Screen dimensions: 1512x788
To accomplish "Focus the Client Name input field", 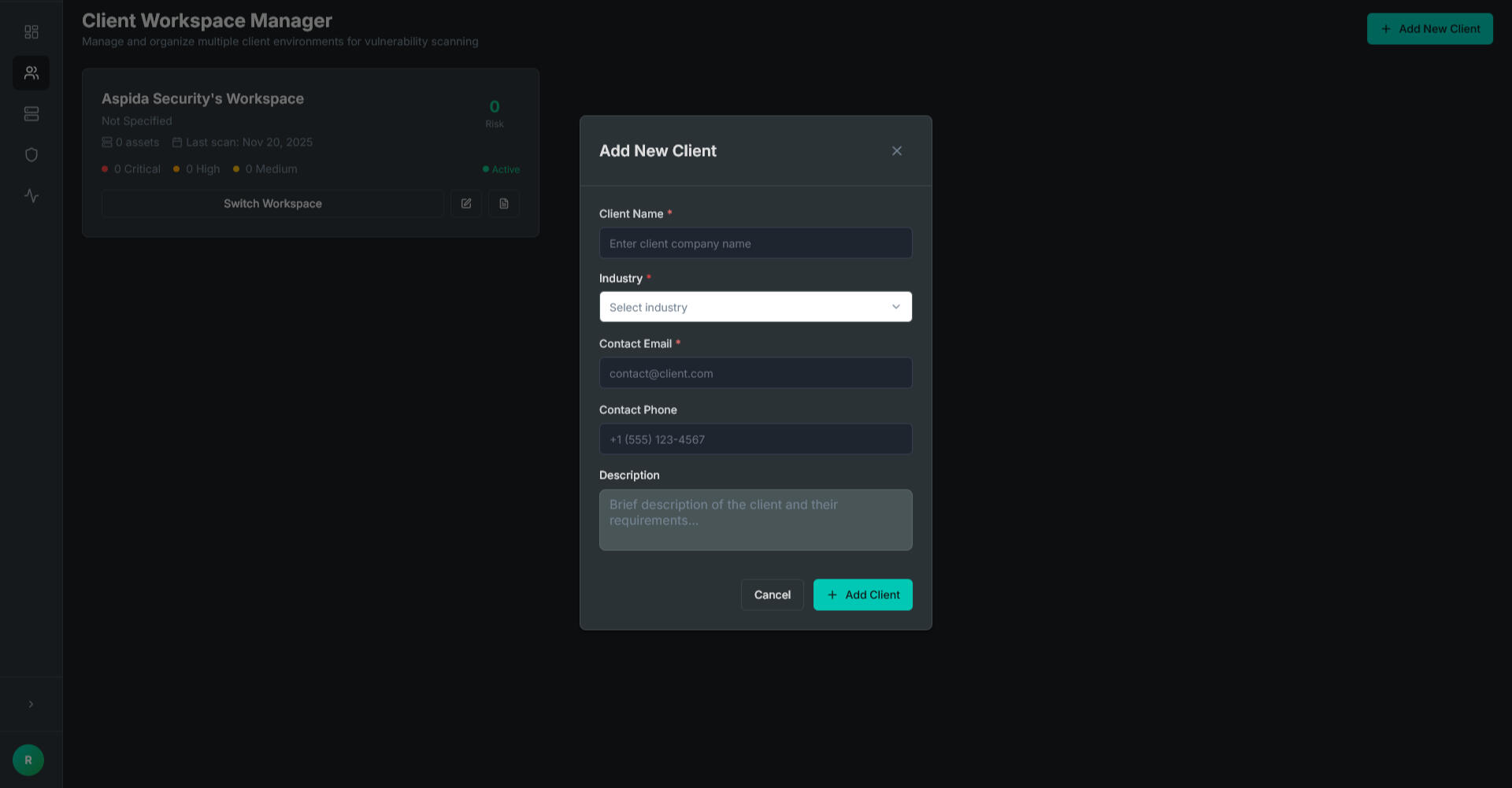I will pyautogui.click(x=755, y=244).
